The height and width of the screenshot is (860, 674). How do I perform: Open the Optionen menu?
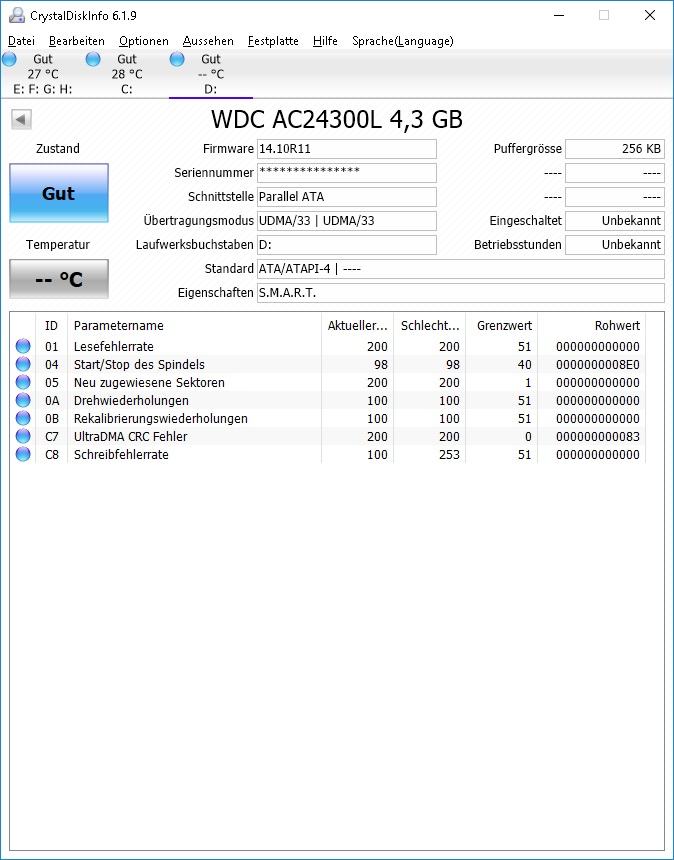click(x=144, y=41)
